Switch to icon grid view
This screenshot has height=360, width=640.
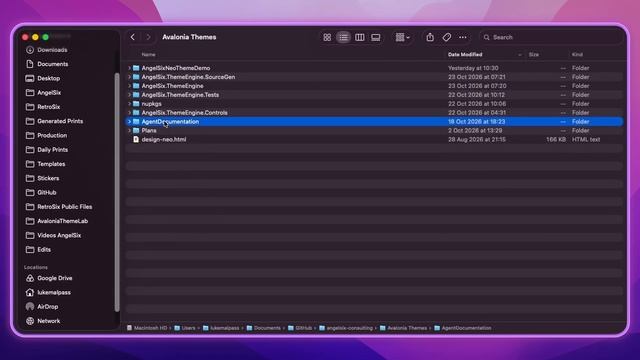tap(327, 37)
